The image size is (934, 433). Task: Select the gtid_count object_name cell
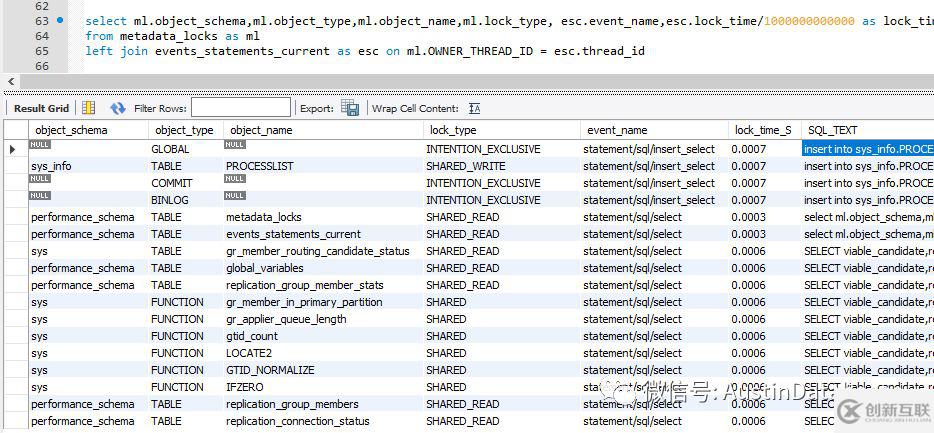coord(323,336)
